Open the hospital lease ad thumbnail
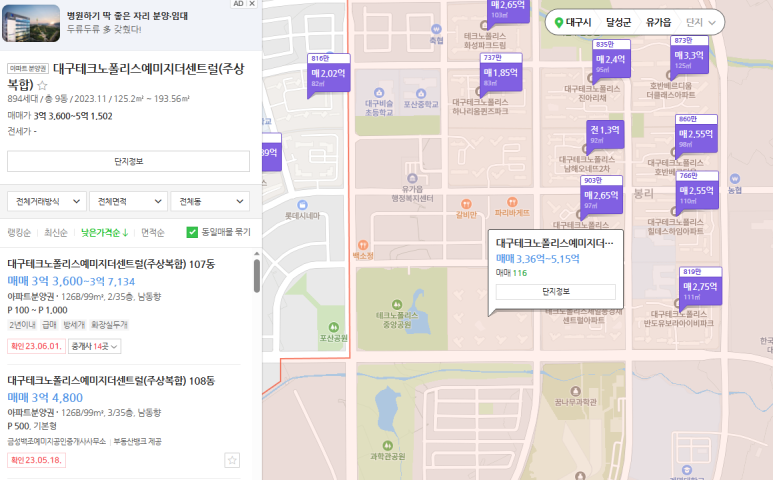This screenshot has width=773, height=480. 31,24
